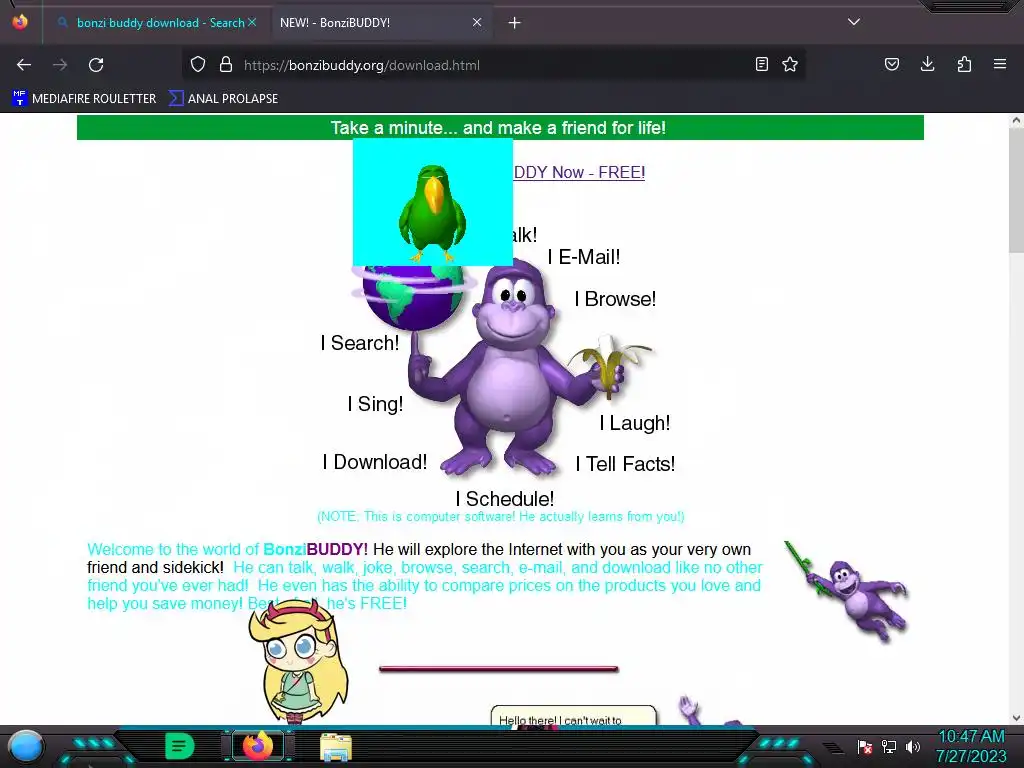Click the 'I Laugh!' text
Screen dimensions: 1024x768
pos(635,423)
